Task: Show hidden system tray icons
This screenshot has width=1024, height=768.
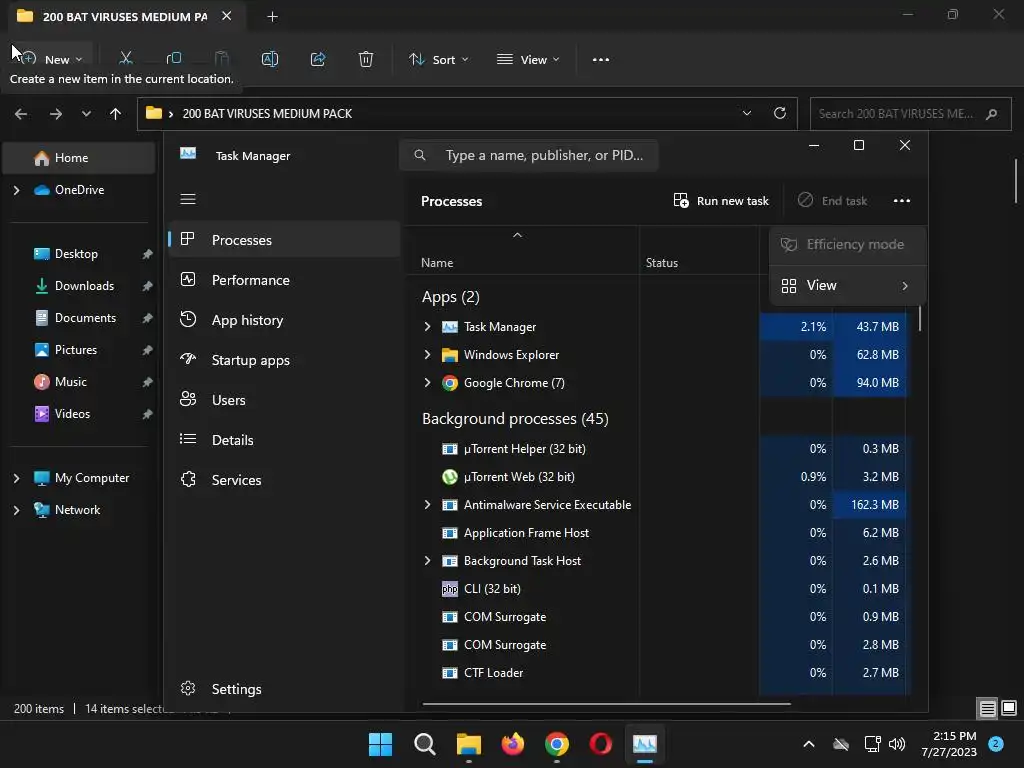Action: (808, 744)
